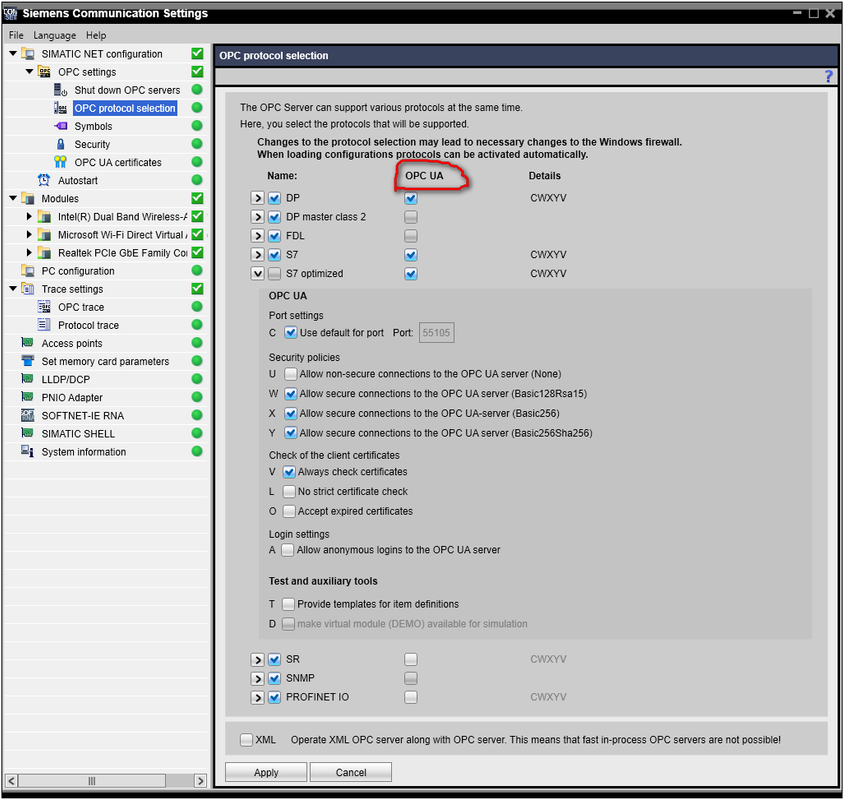Allow non-secure connections (None) checkbox

291,374
